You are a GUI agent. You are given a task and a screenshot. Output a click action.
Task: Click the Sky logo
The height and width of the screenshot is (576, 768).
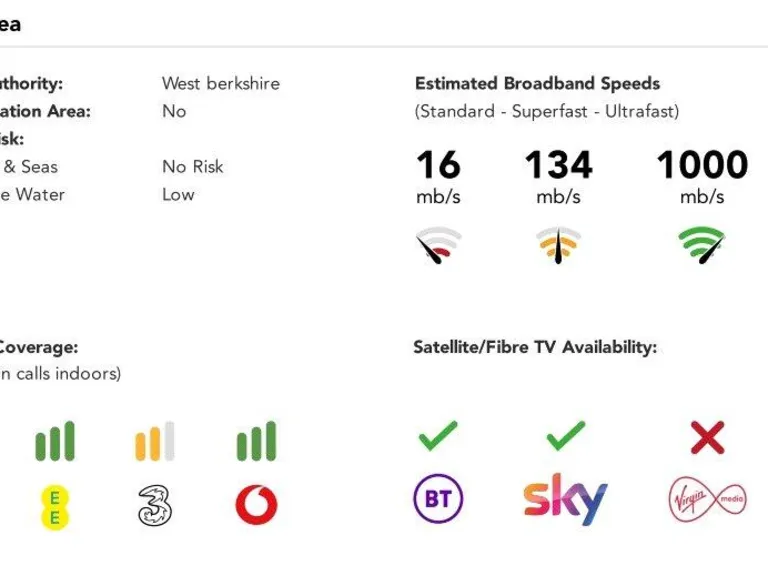point(565,499)
